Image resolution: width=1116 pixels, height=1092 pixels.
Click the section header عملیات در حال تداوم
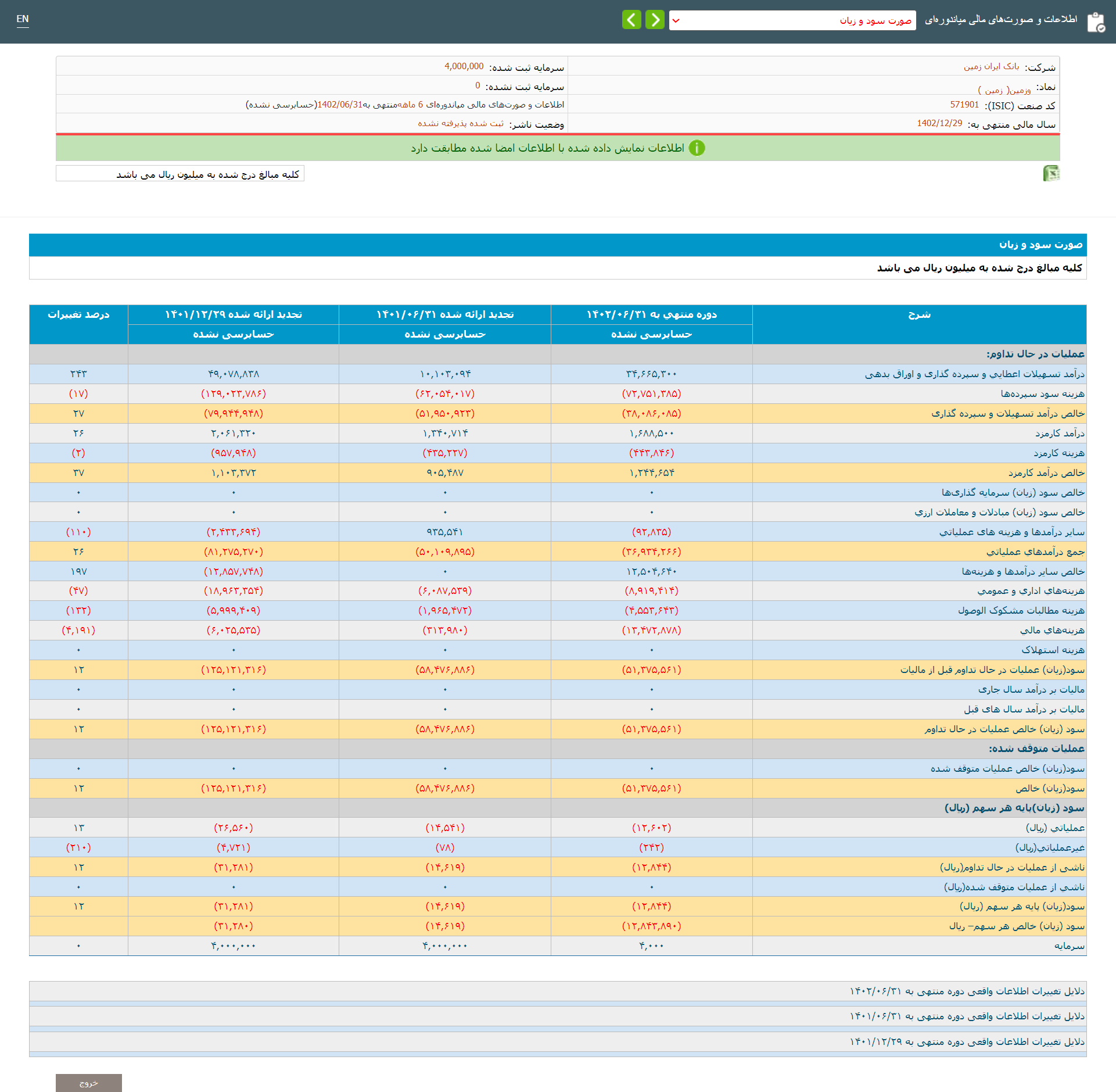(1035, 354)
